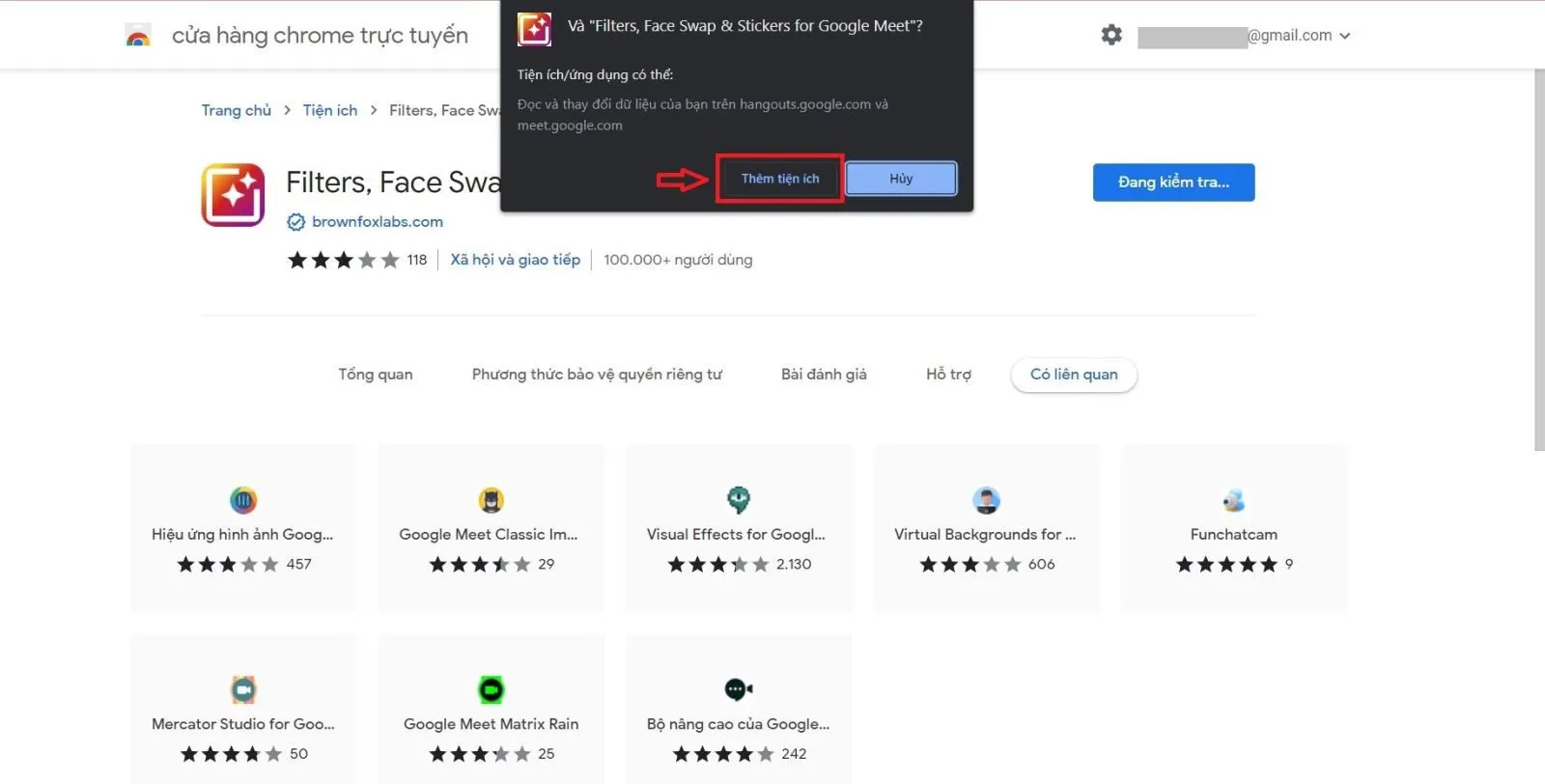The height and width of the screenshot is (784, 1545).
Task: Click the page vertical scrollbar
Action: [x=1539, y=261]
